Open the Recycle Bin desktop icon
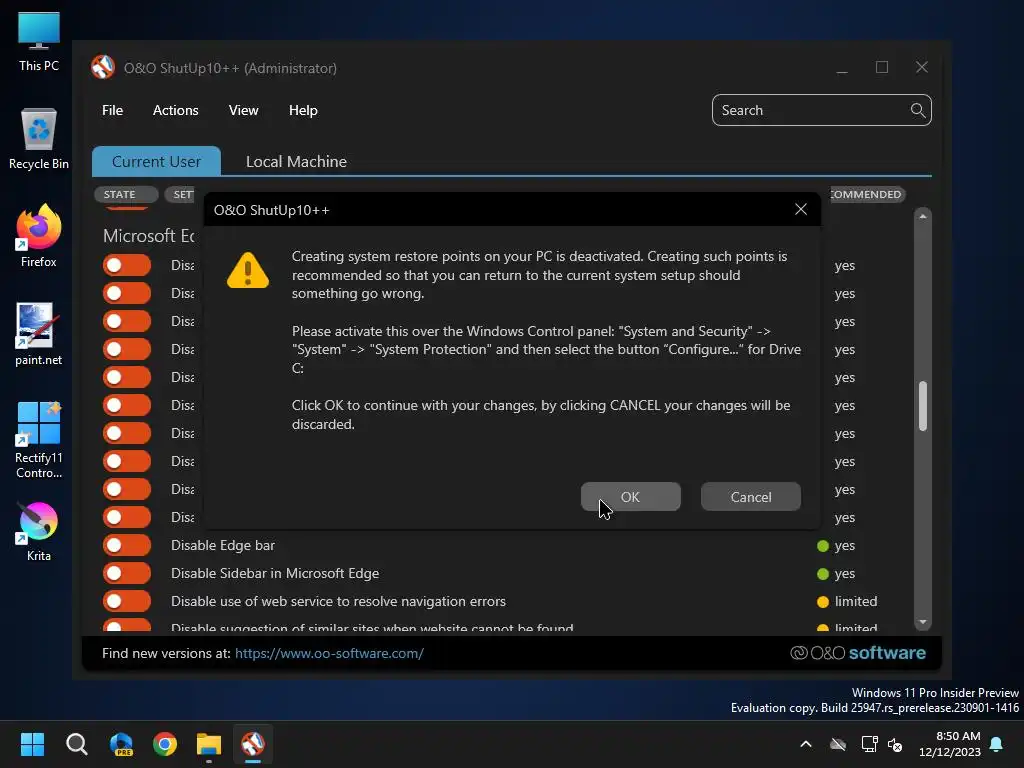This screenshot has width=1024, height=768. pos(39,139)
